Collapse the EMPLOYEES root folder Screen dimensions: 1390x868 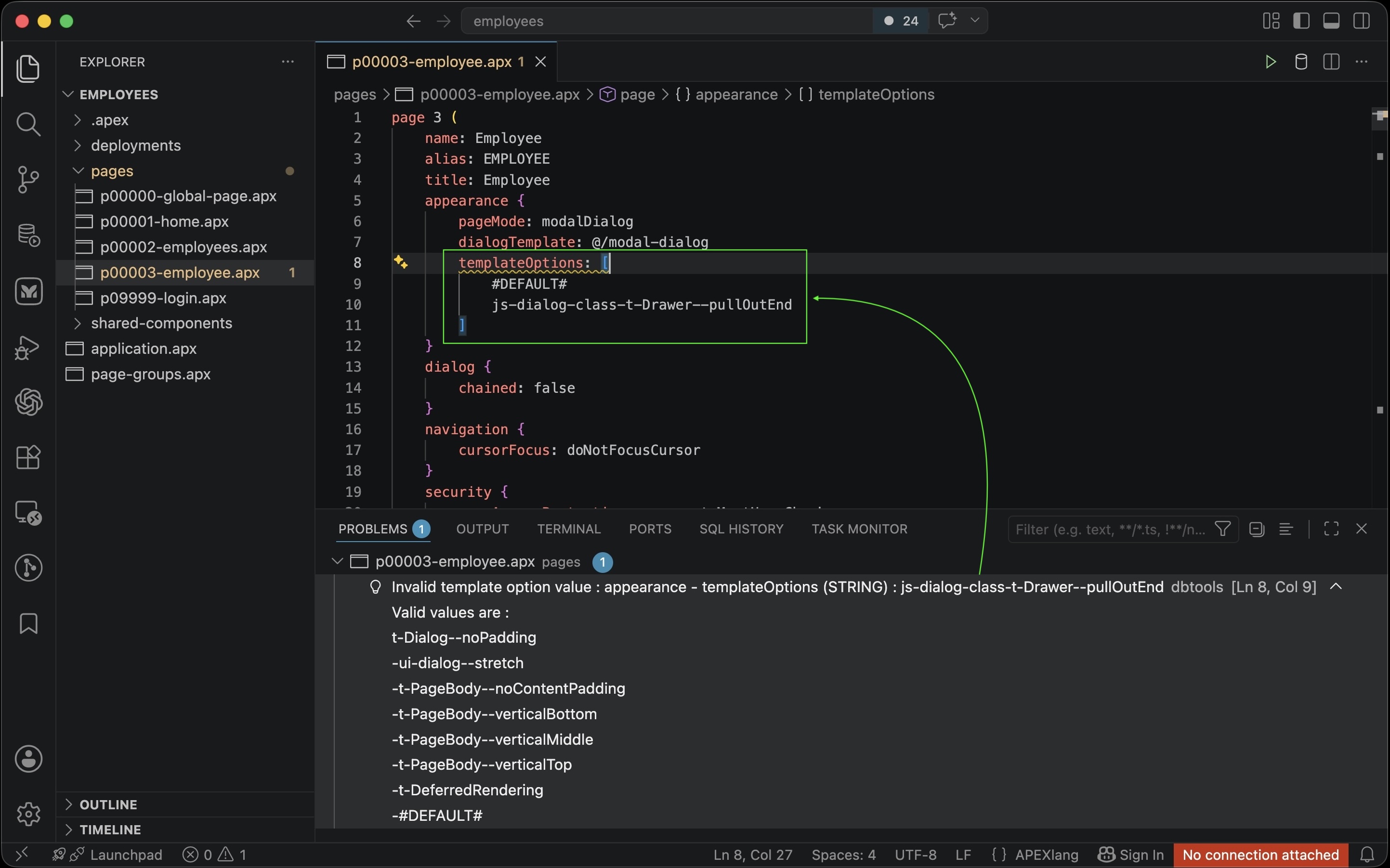(68, 94)
